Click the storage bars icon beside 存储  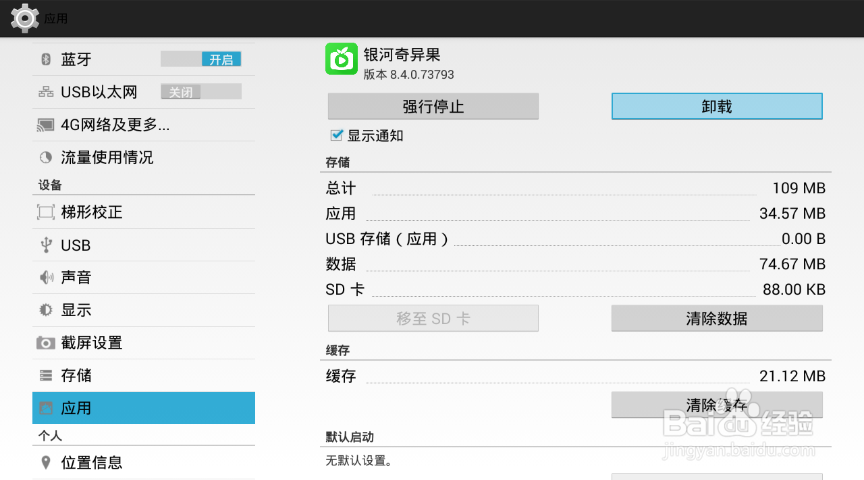point(46,376)
